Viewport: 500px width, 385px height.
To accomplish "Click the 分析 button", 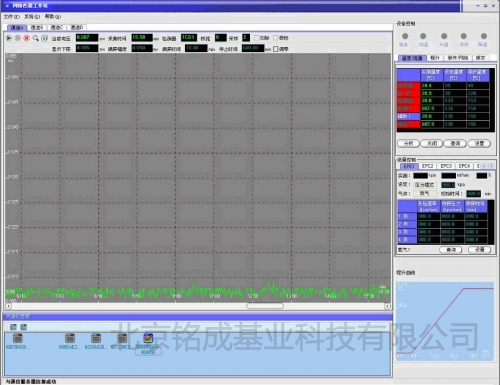I will click(x=408, y=143).
